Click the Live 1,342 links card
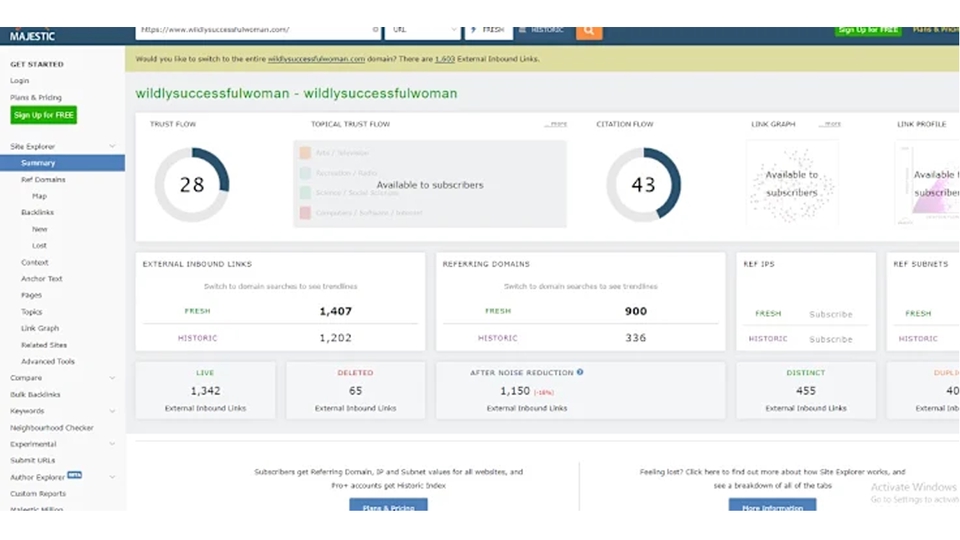The image size is (960, 540). point(205,390)
